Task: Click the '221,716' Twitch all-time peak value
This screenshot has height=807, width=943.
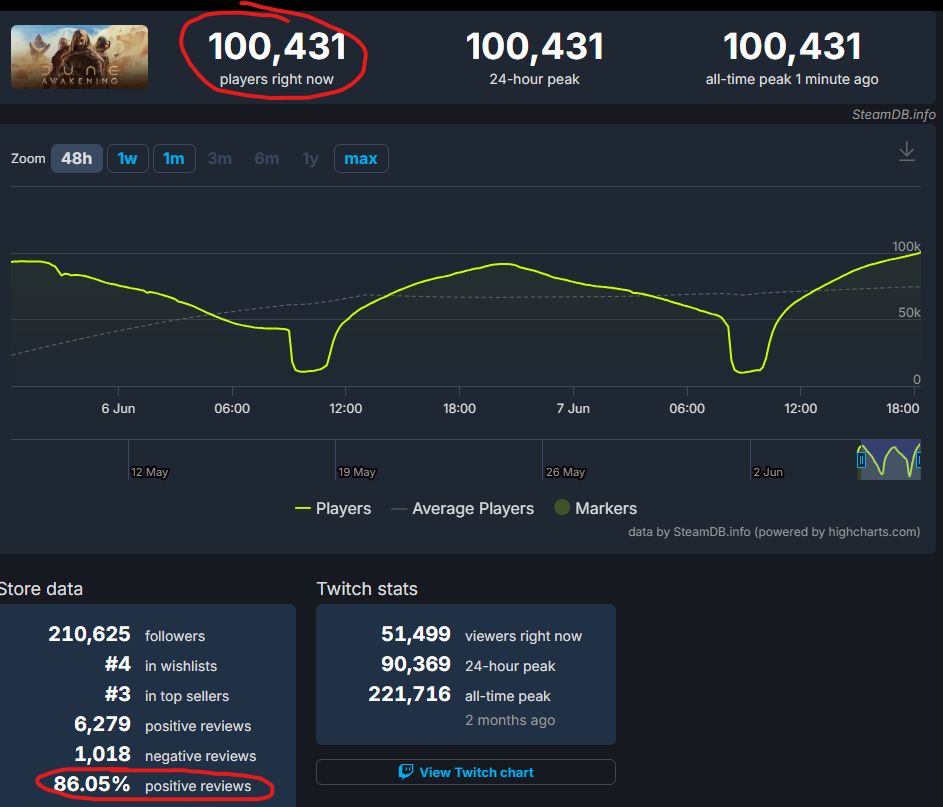Action: point(410,694)
